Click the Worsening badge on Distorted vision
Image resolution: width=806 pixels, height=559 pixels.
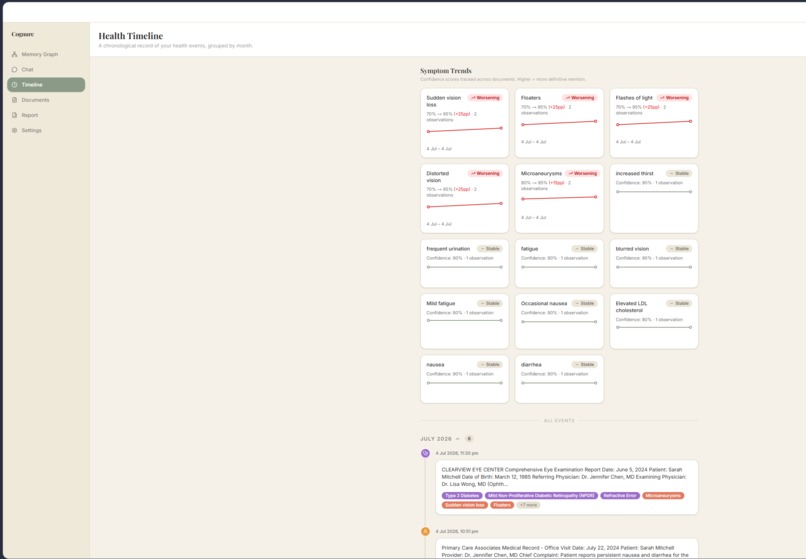click(x=485, y=173)
